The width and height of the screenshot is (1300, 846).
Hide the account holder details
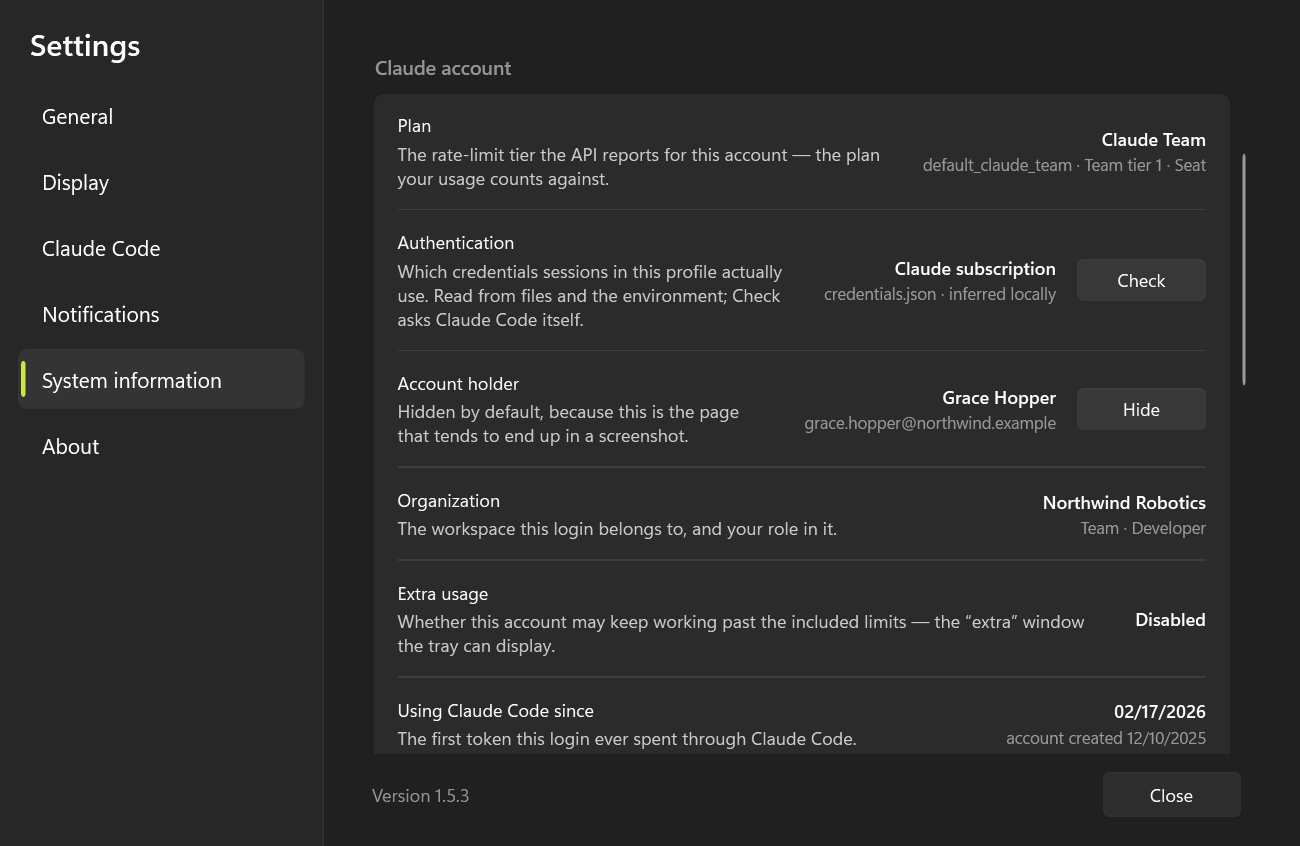1141,410
